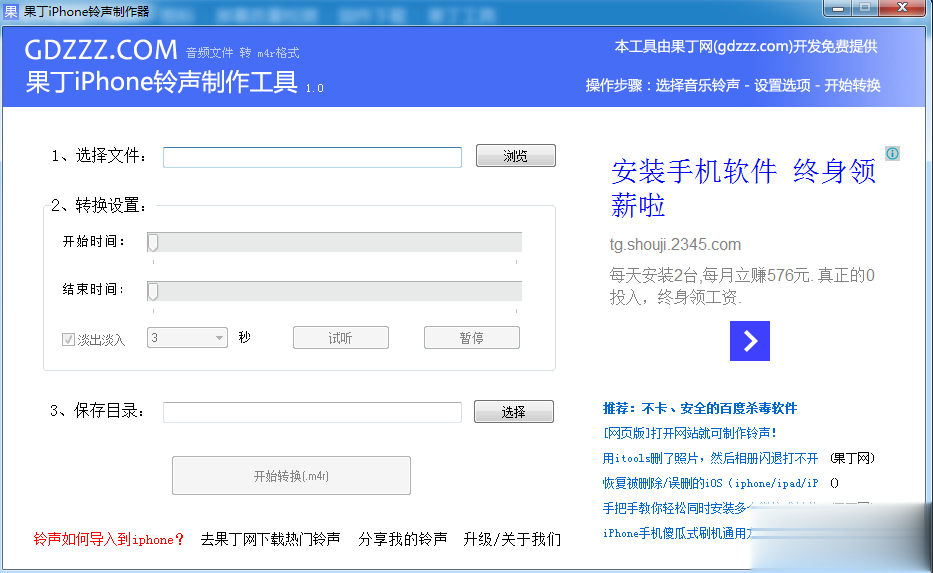This screenshot has width=933, height=573.
Task: Open the 去果丁网下载热门铃声 link
Action: 270,540
